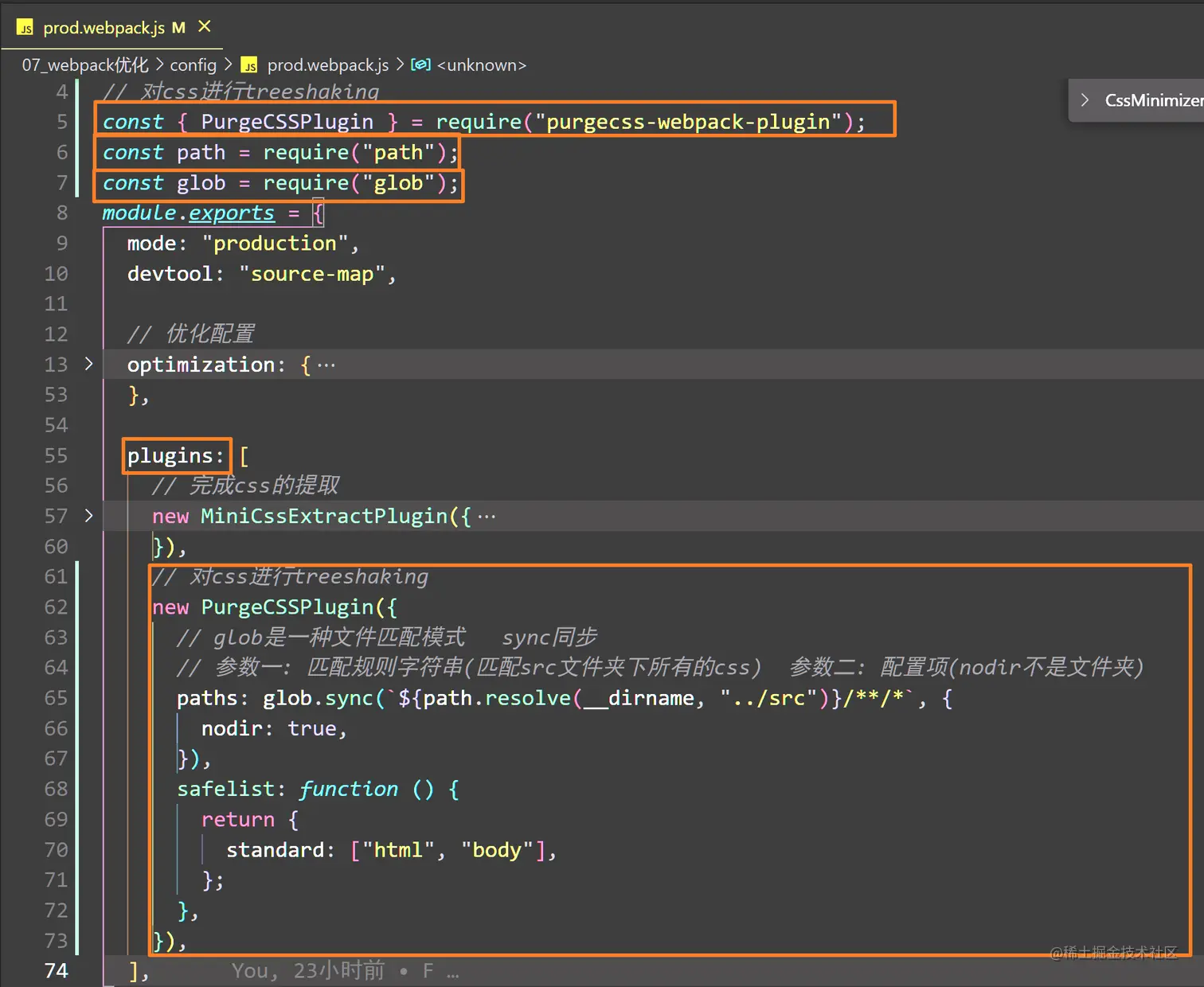Click "purgecss-webpack-plugin" string on line 5

[x=688, y=122]
